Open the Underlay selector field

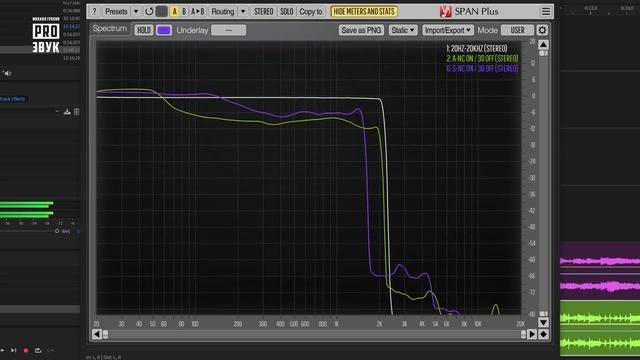[229, 30]
